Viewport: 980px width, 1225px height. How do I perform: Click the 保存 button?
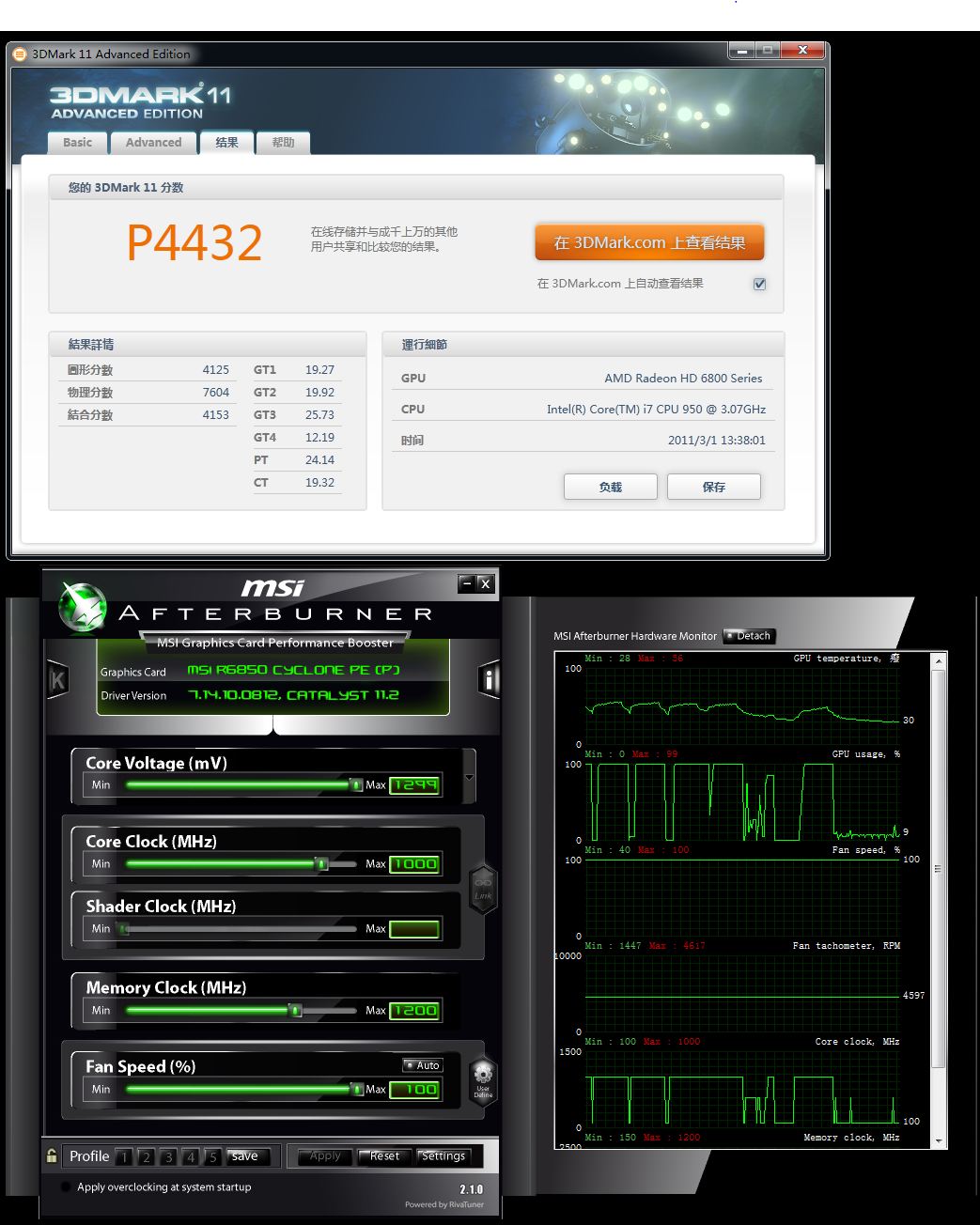point(714,487)
